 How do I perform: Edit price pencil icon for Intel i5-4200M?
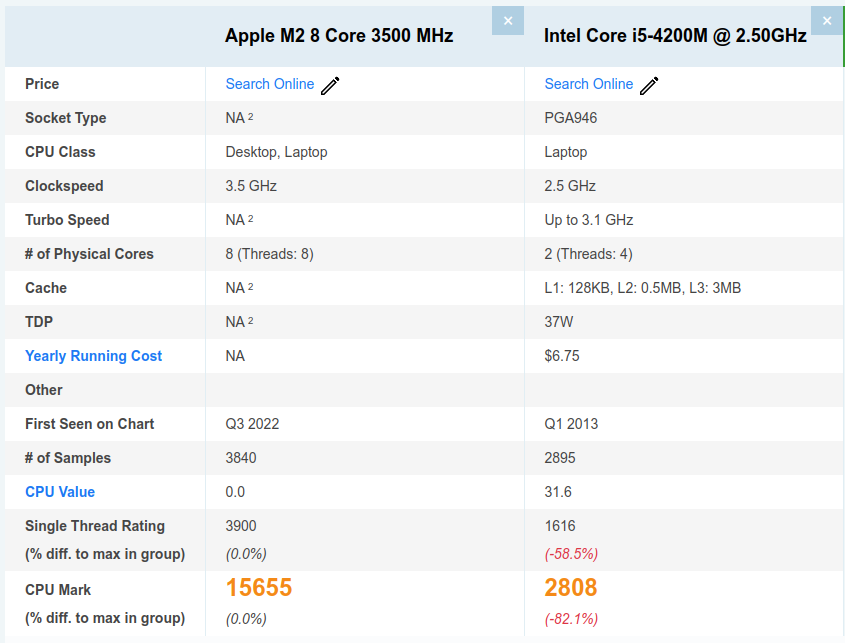[x=649, y=85]
